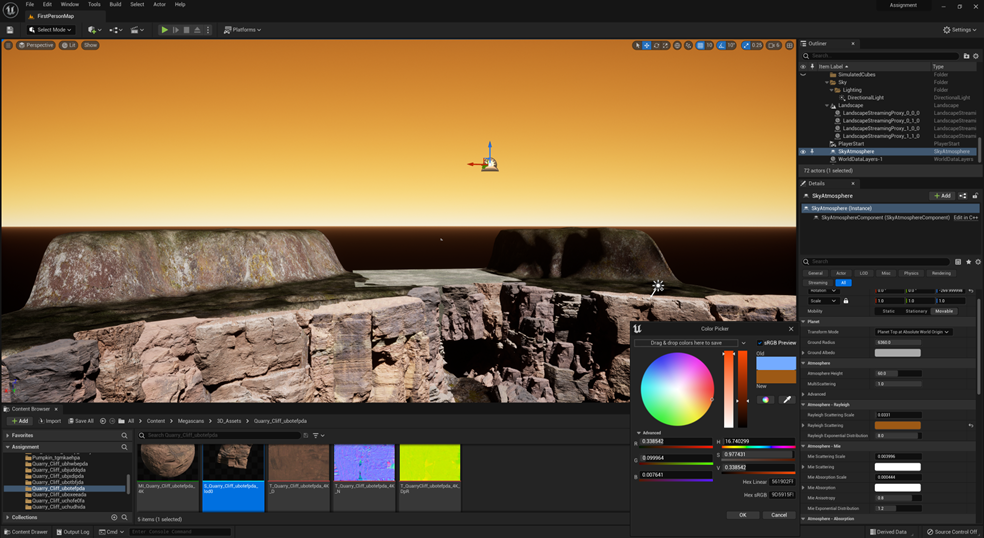Viewport: 984px width, 538px height.
Task: Reset Rayleigh Scattering to default arrow
Action: 971,425
